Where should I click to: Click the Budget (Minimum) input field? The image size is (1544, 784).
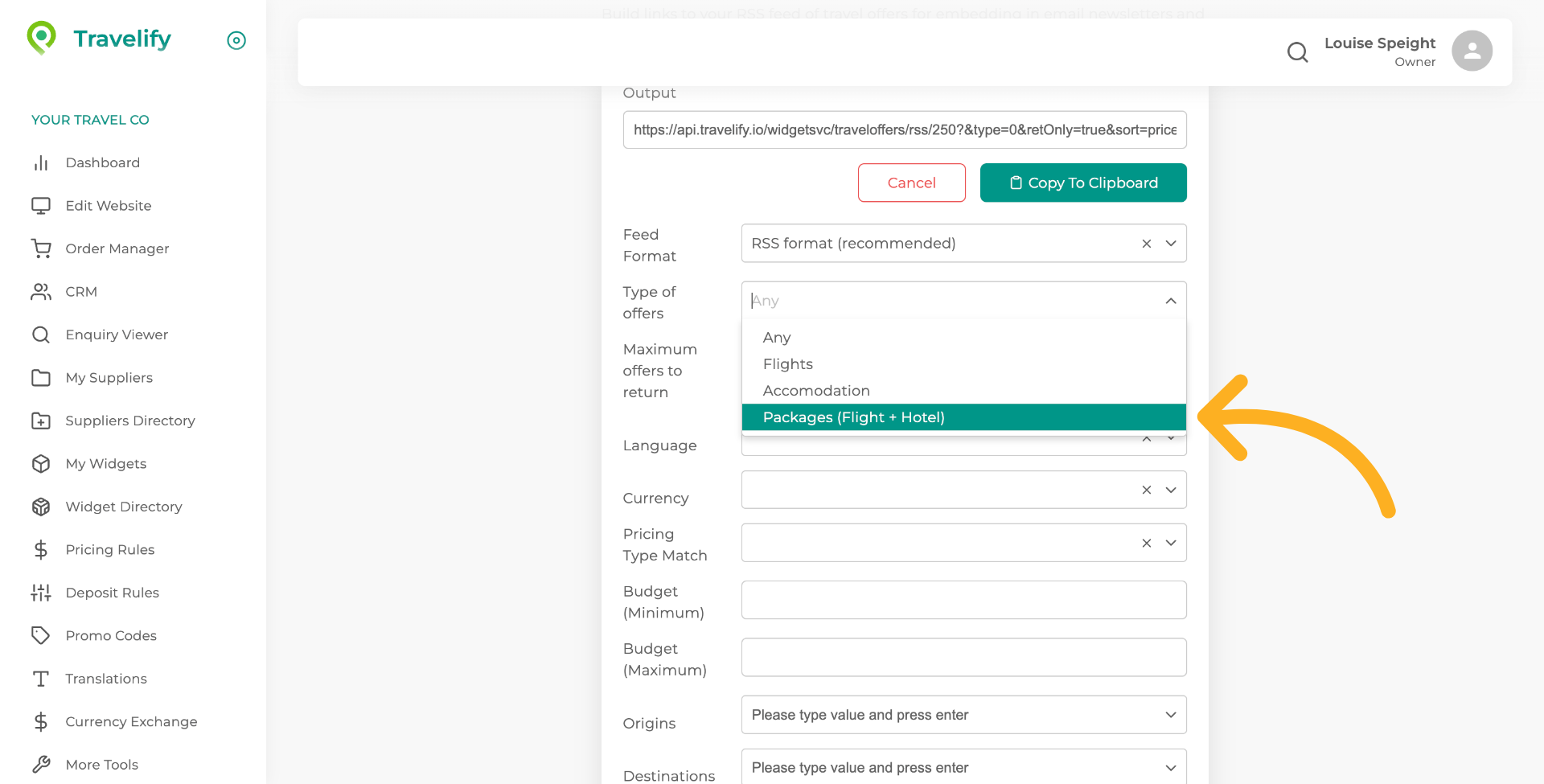963,599
